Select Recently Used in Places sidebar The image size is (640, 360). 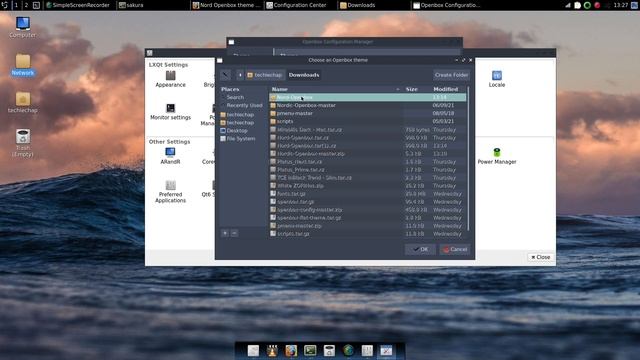pos(244,105)
